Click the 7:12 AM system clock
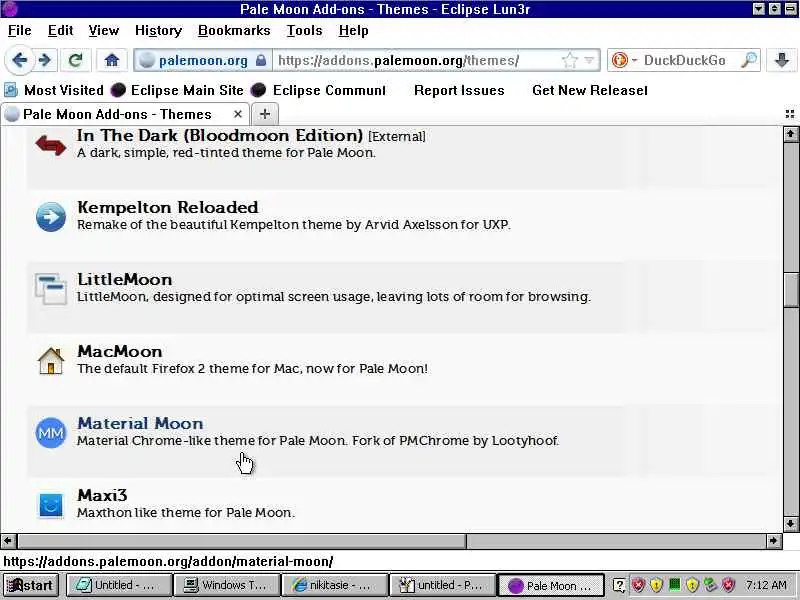The image size is (800, 600). 766,585
